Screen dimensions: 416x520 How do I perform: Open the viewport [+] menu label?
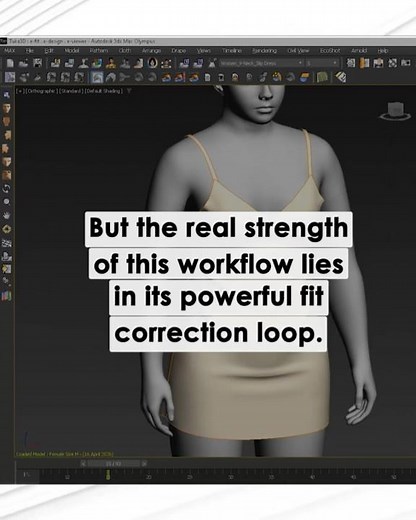click(x=19, y=91)
